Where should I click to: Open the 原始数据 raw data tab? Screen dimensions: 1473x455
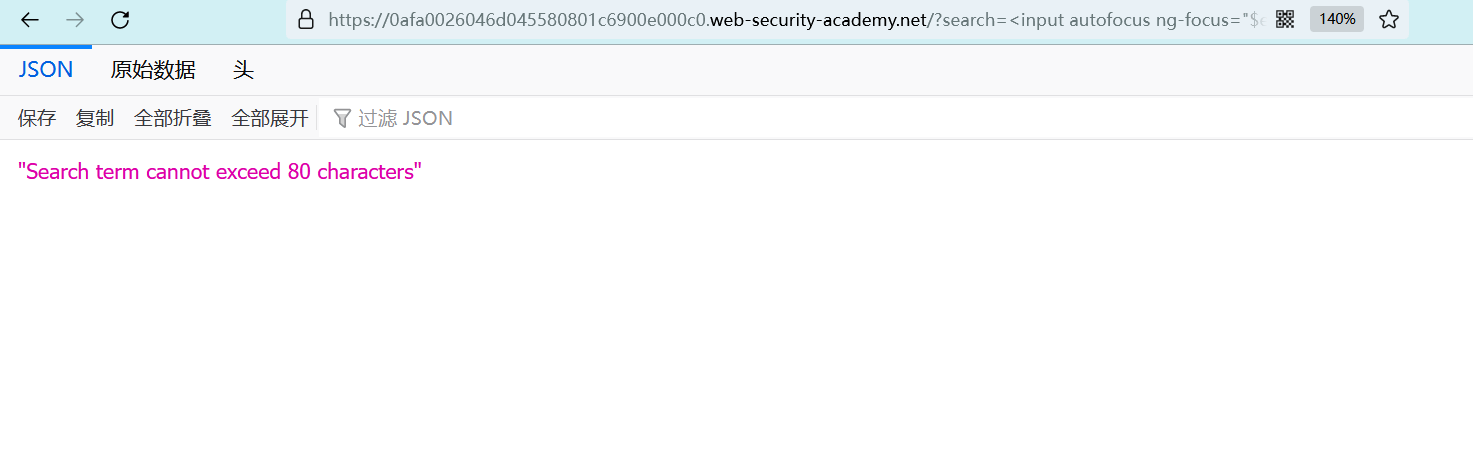click(x=153, y=70)
